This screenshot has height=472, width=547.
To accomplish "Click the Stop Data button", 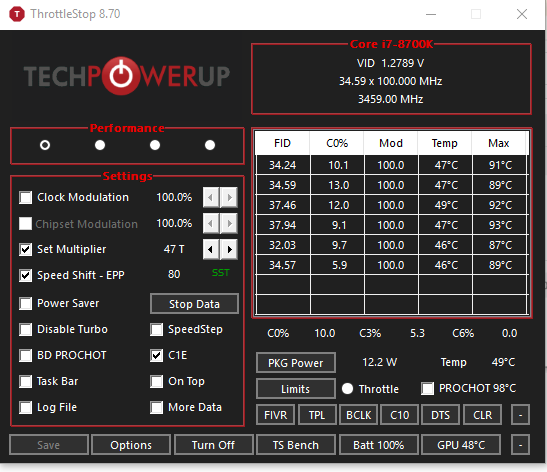I will (194, 304).
